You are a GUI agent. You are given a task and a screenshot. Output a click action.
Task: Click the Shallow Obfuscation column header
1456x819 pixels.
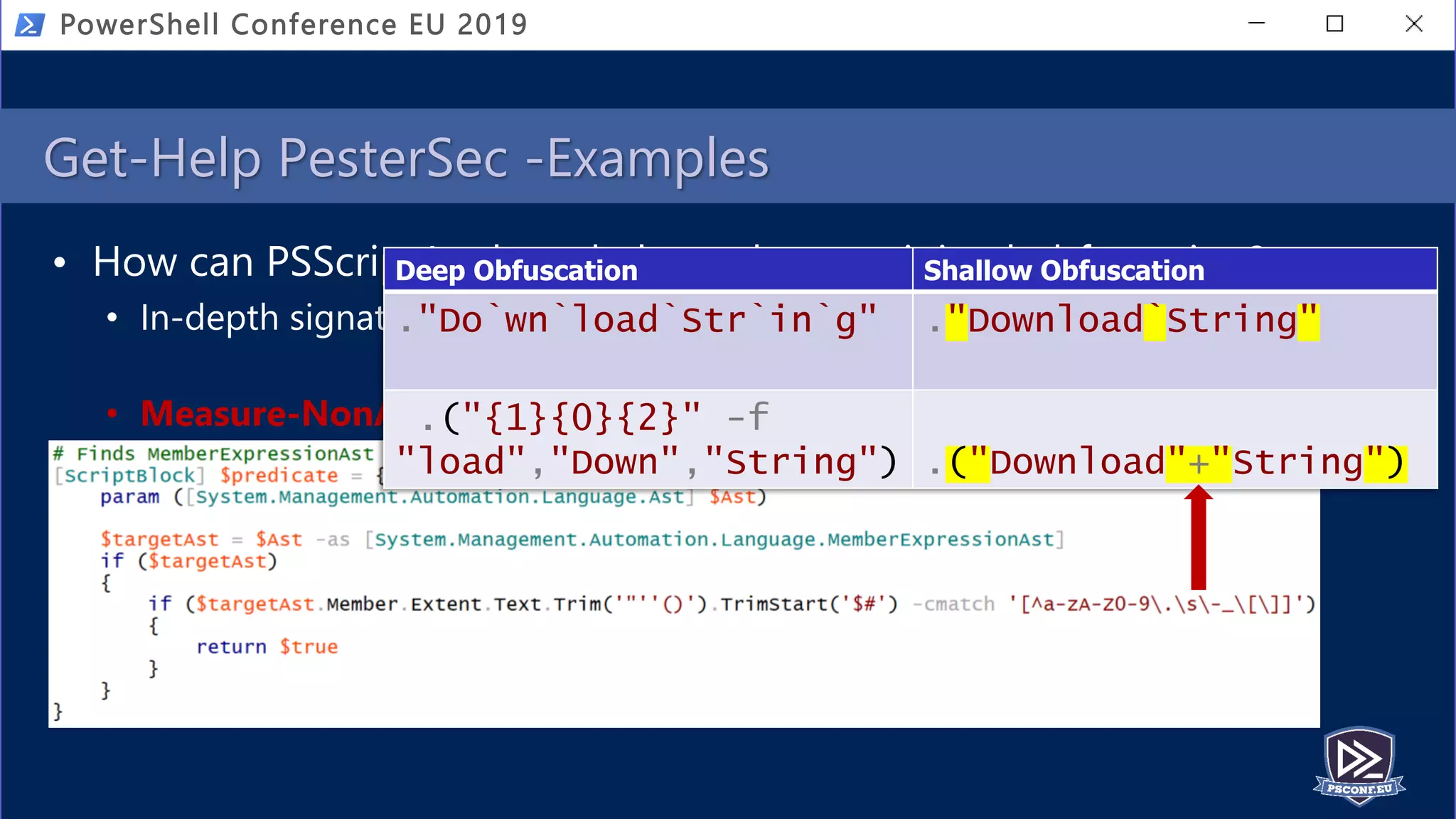(1174, 270)
